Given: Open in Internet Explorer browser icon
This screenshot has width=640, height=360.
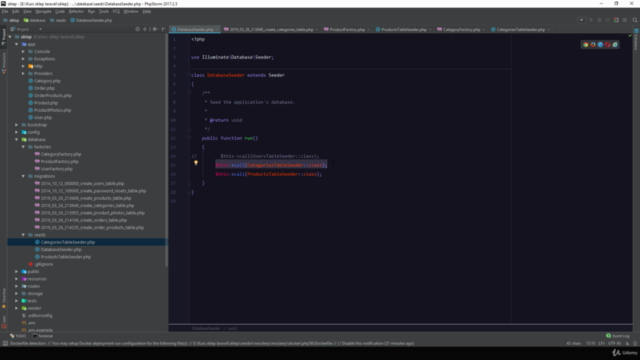Looking at the screenshot, I should pos(615,44).
